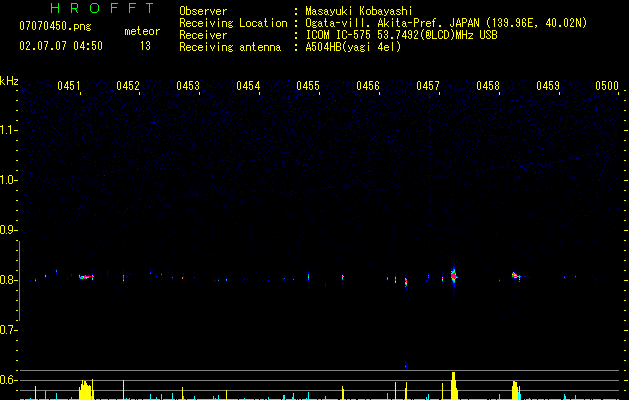Click the 0458 time marker
The height and width of the screenshot is (400, 629).
pyautogui.click(x=488, y=85)
